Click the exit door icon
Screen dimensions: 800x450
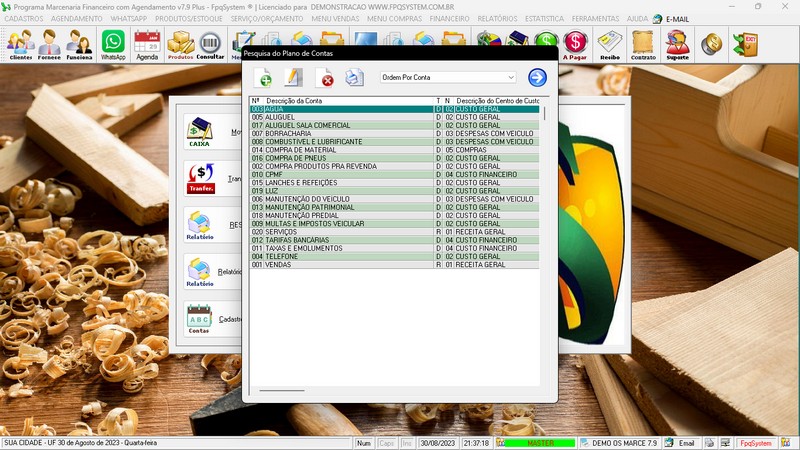point(745,44)
